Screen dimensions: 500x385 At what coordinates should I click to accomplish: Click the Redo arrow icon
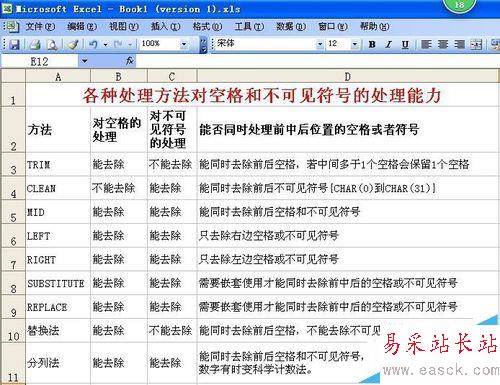click(x=118, y=44)
